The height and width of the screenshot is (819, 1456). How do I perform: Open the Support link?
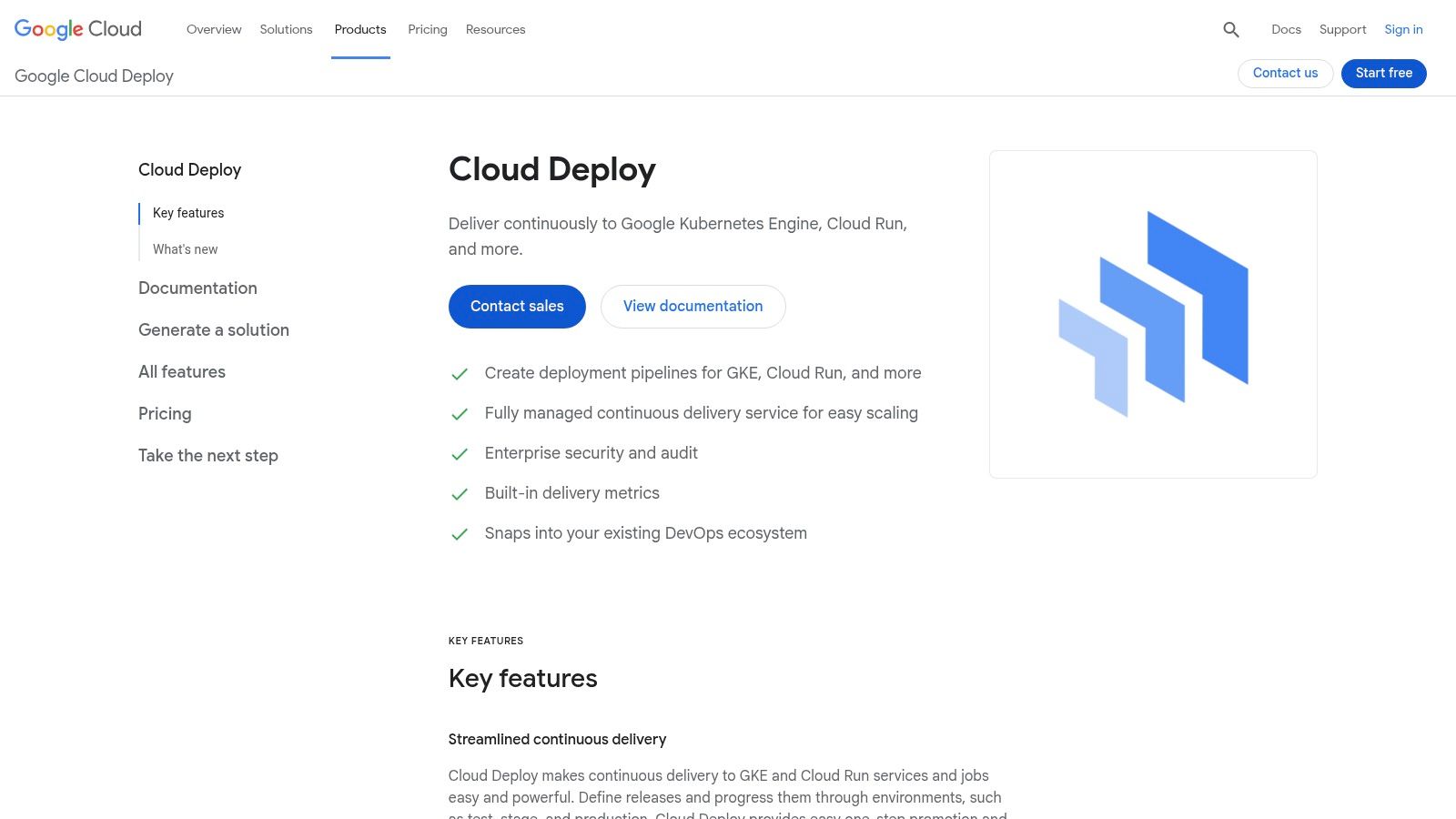click(x=1343, y=29)
